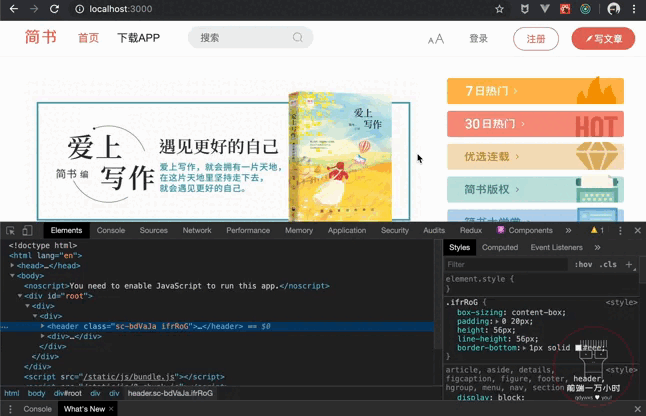This screenshot has height=416, width=646.
Task: Open DevTools customize three-dot menu
Action: (620, 231)
